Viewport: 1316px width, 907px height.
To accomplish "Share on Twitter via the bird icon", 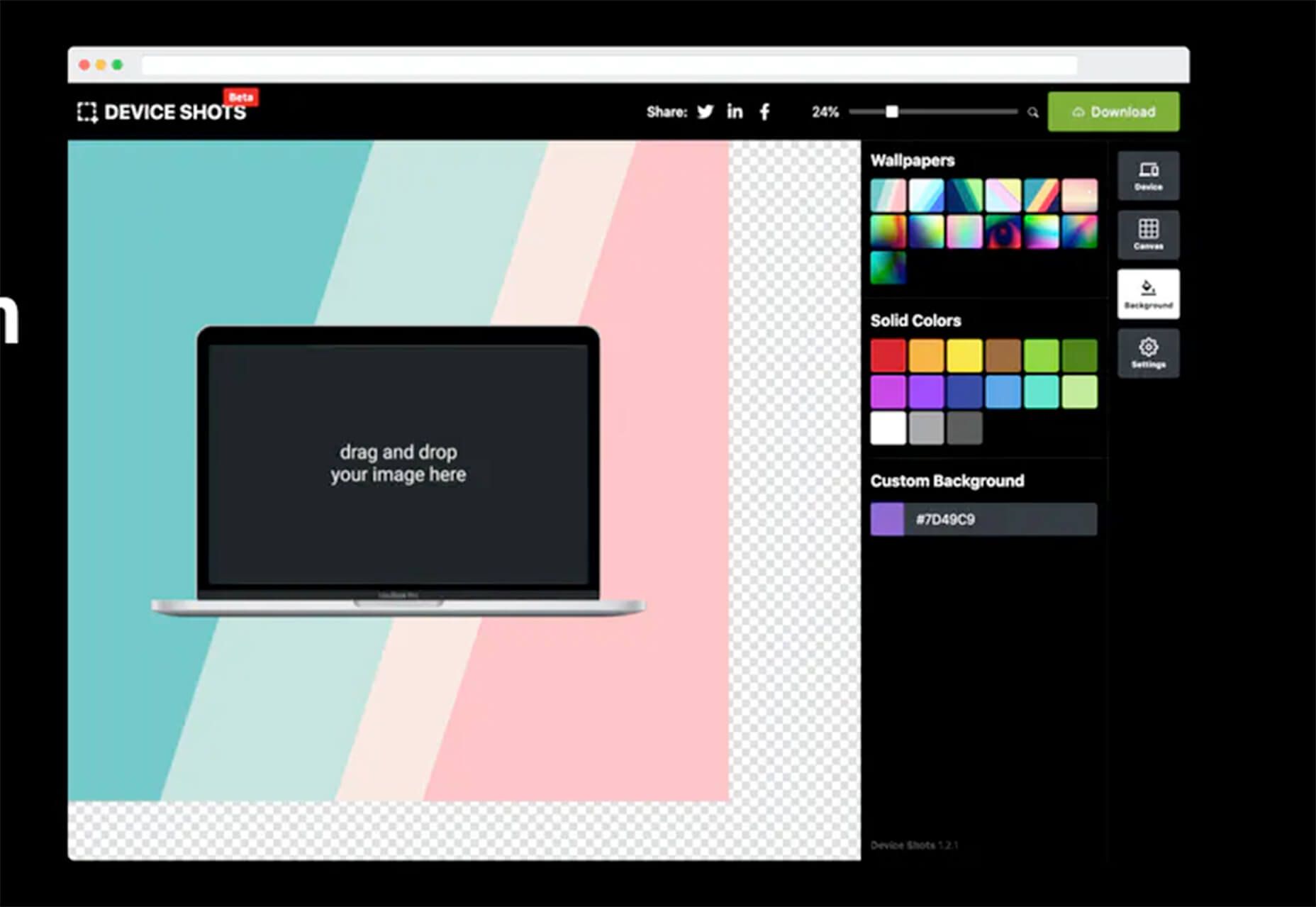I will [705, 112].
